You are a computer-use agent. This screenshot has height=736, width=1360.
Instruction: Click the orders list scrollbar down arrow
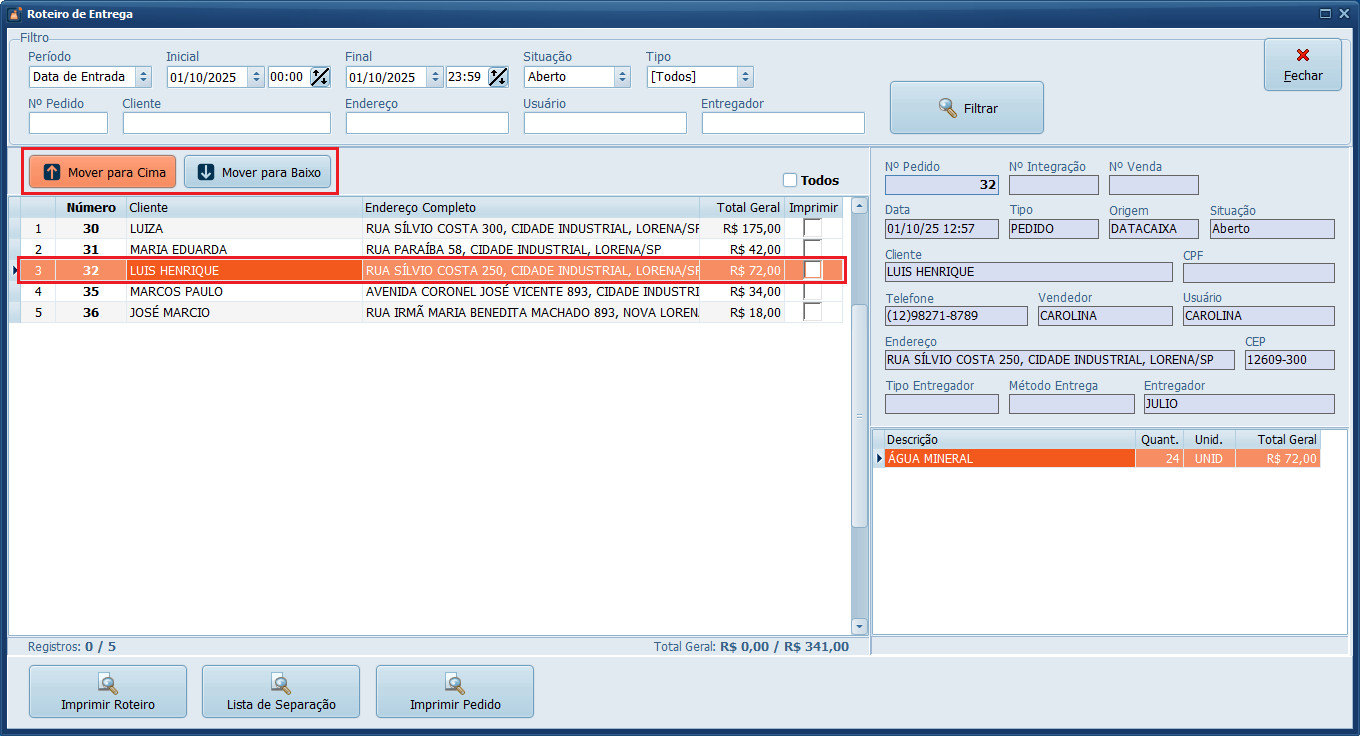(859, 626)
